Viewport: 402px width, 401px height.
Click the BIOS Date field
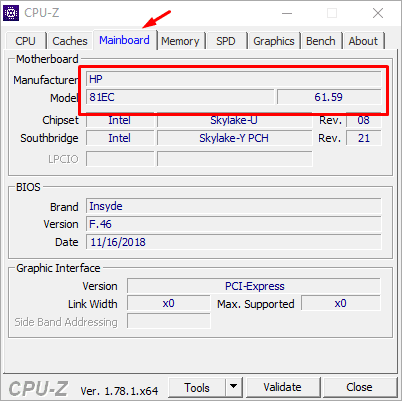(233, 242)
